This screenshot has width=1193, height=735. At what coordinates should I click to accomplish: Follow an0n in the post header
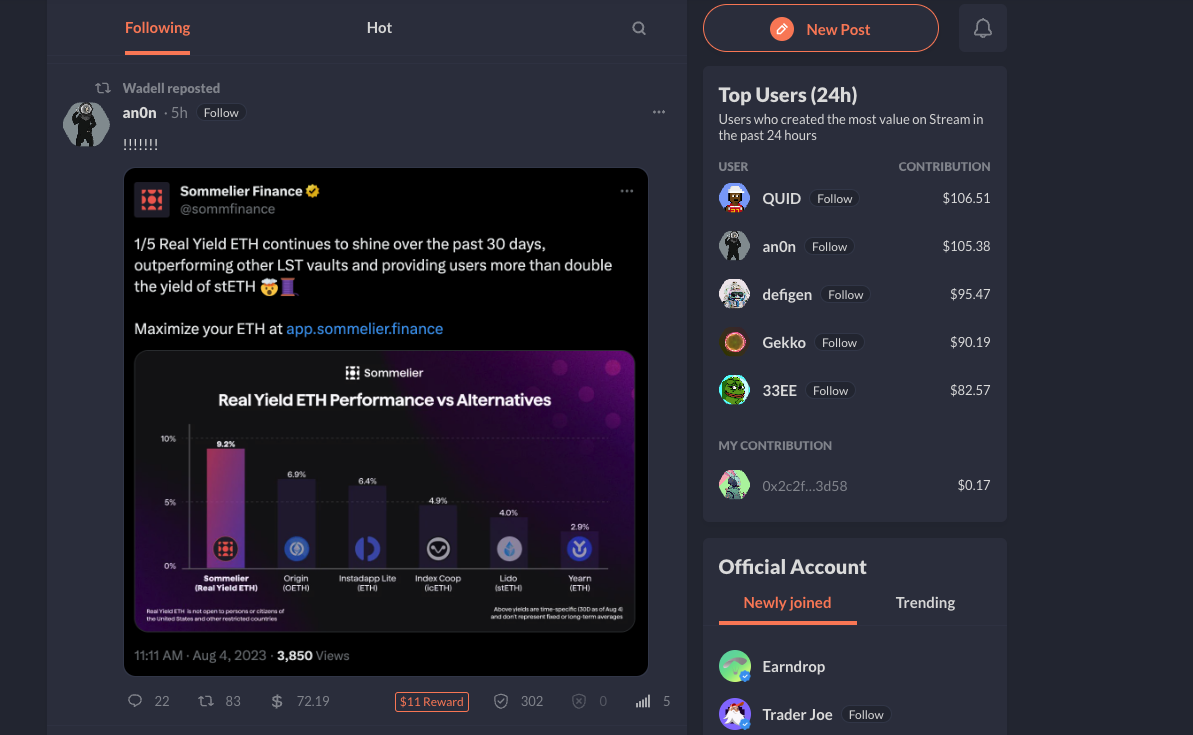(221, 113)
